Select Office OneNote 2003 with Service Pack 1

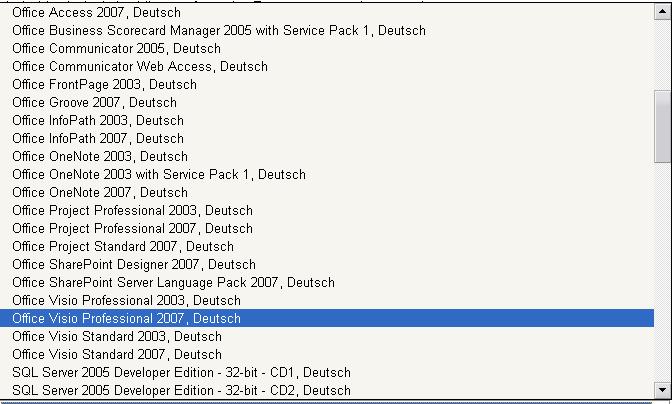pos(327,174)
